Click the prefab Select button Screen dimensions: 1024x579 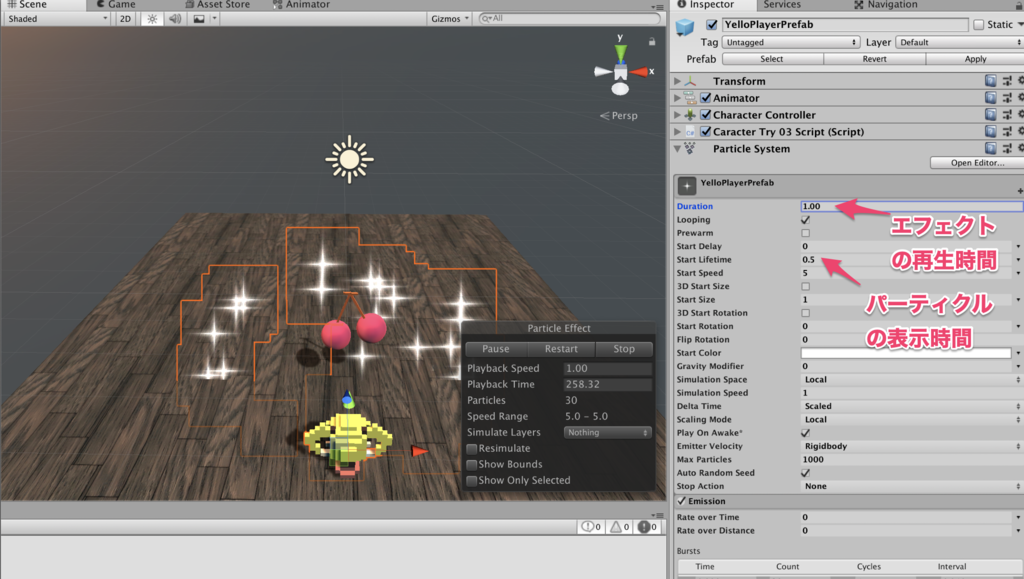click(772, 59)
